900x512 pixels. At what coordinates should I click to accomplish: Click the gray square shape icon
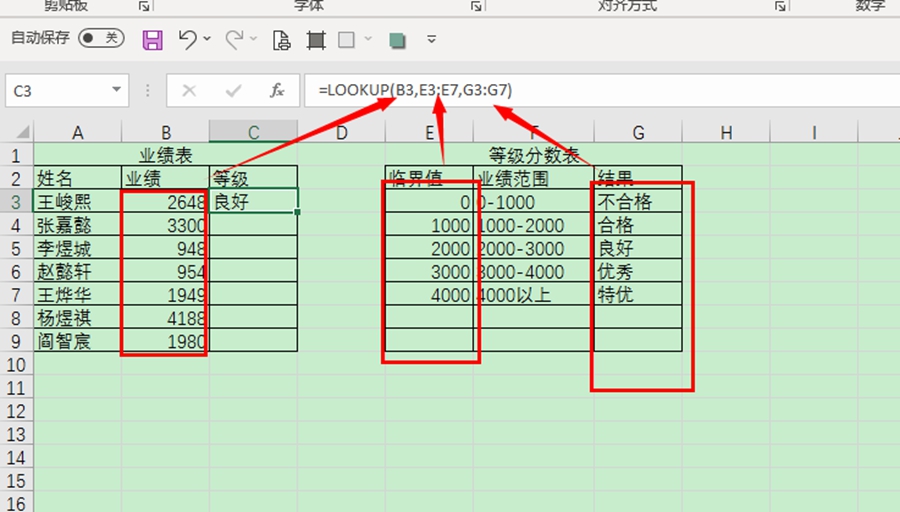(x=346, y=40)
